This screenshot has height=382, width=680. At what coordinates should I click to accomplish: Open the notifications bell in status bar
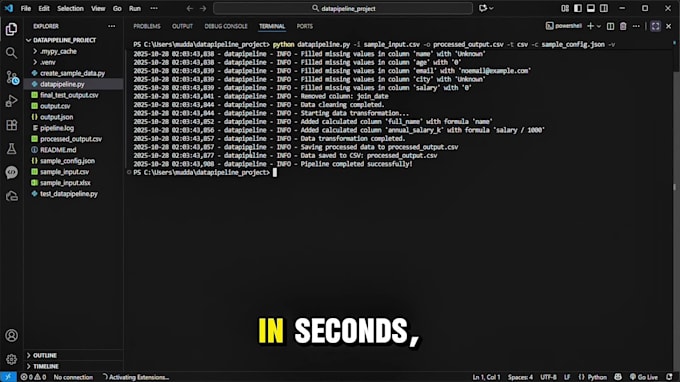point(670,377)
